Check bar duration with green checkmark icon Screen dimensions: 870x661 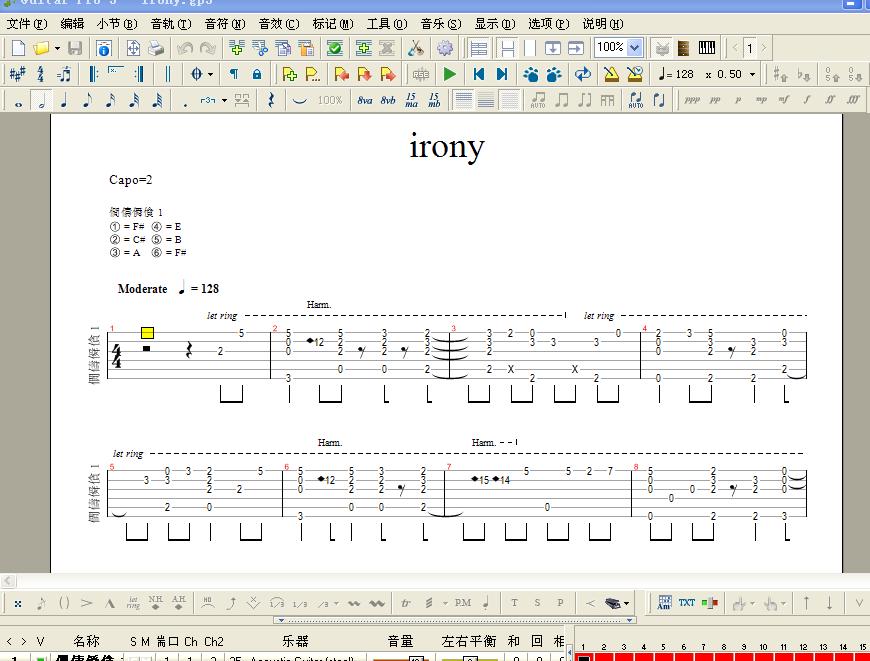335,48
